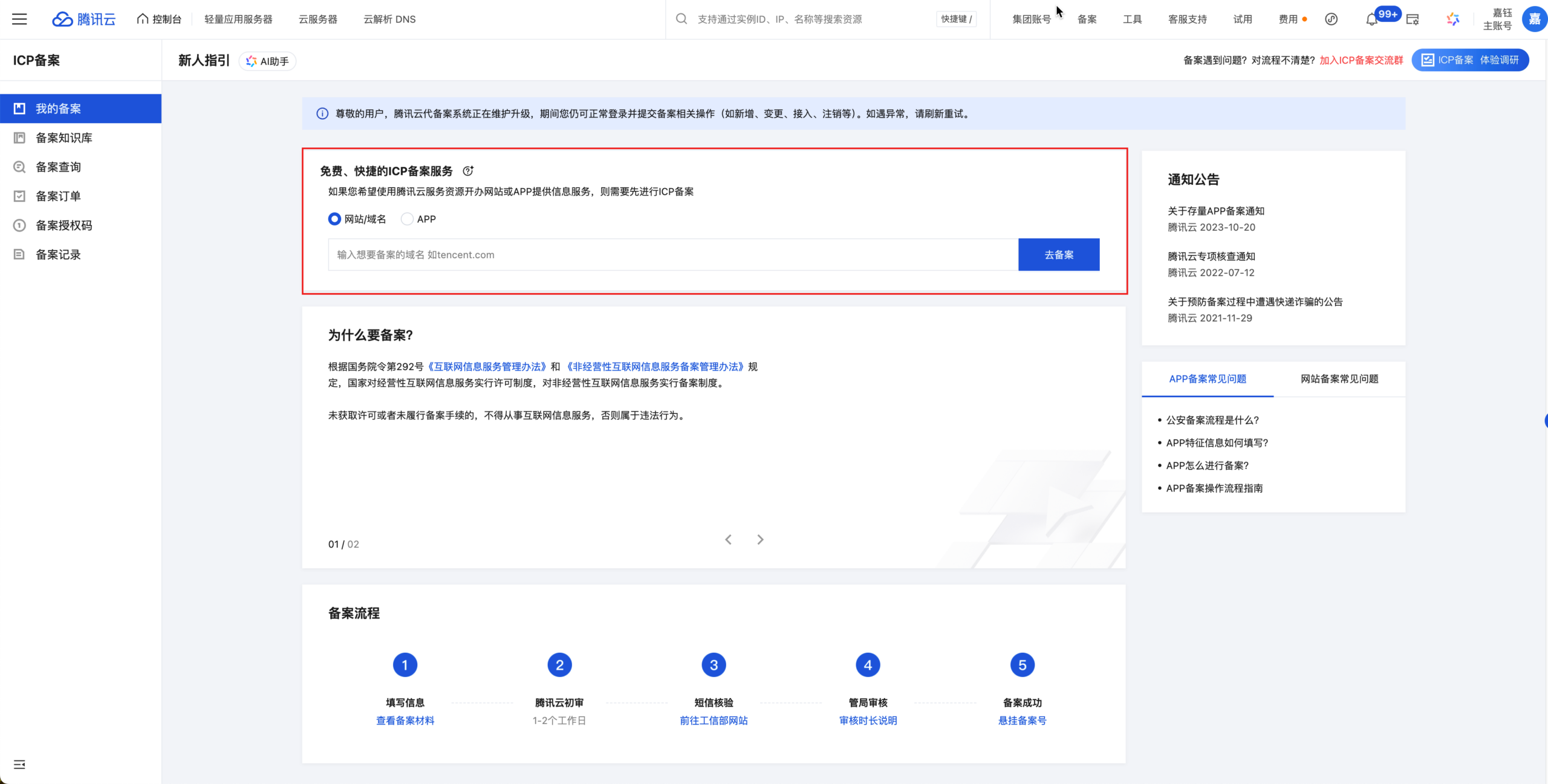Image resolution: width=1548 pixels, height=784 pixels.
Task: Open 备案授权码 in sidebar
Action: pos(64,225)
